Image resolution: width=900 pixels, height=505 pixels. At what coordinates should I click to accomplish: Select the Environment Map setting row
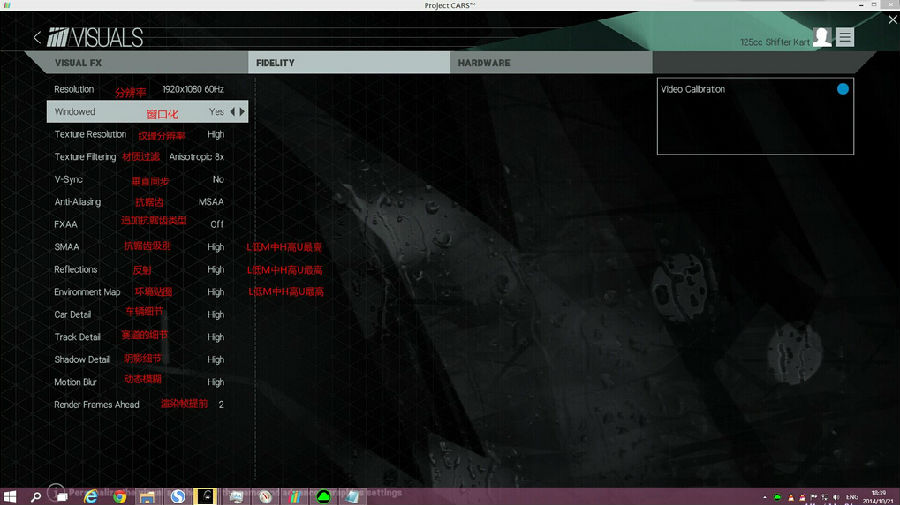[148, 292]
